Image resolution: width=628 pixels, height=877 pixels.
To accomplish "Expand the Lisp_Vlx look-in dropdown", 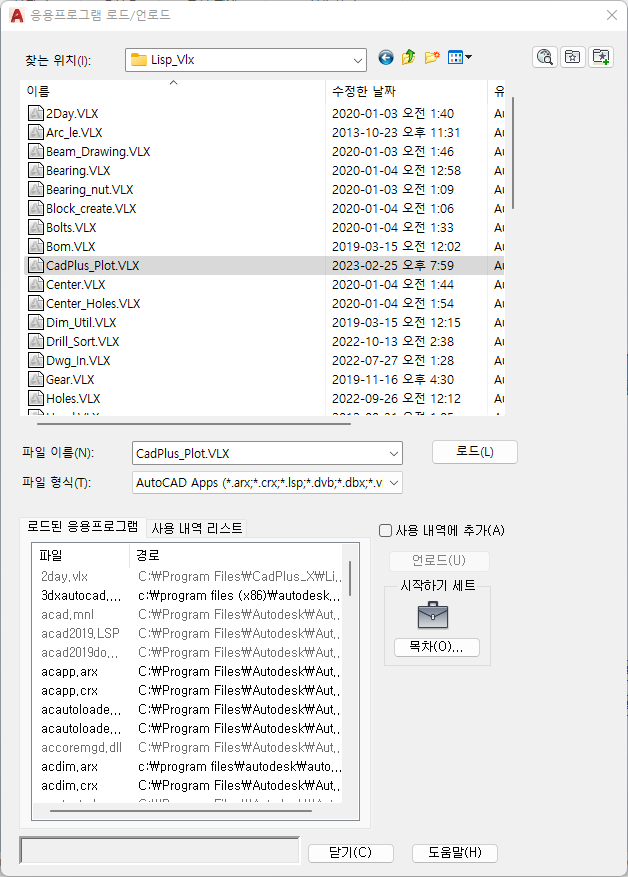I will pos(357,60).
